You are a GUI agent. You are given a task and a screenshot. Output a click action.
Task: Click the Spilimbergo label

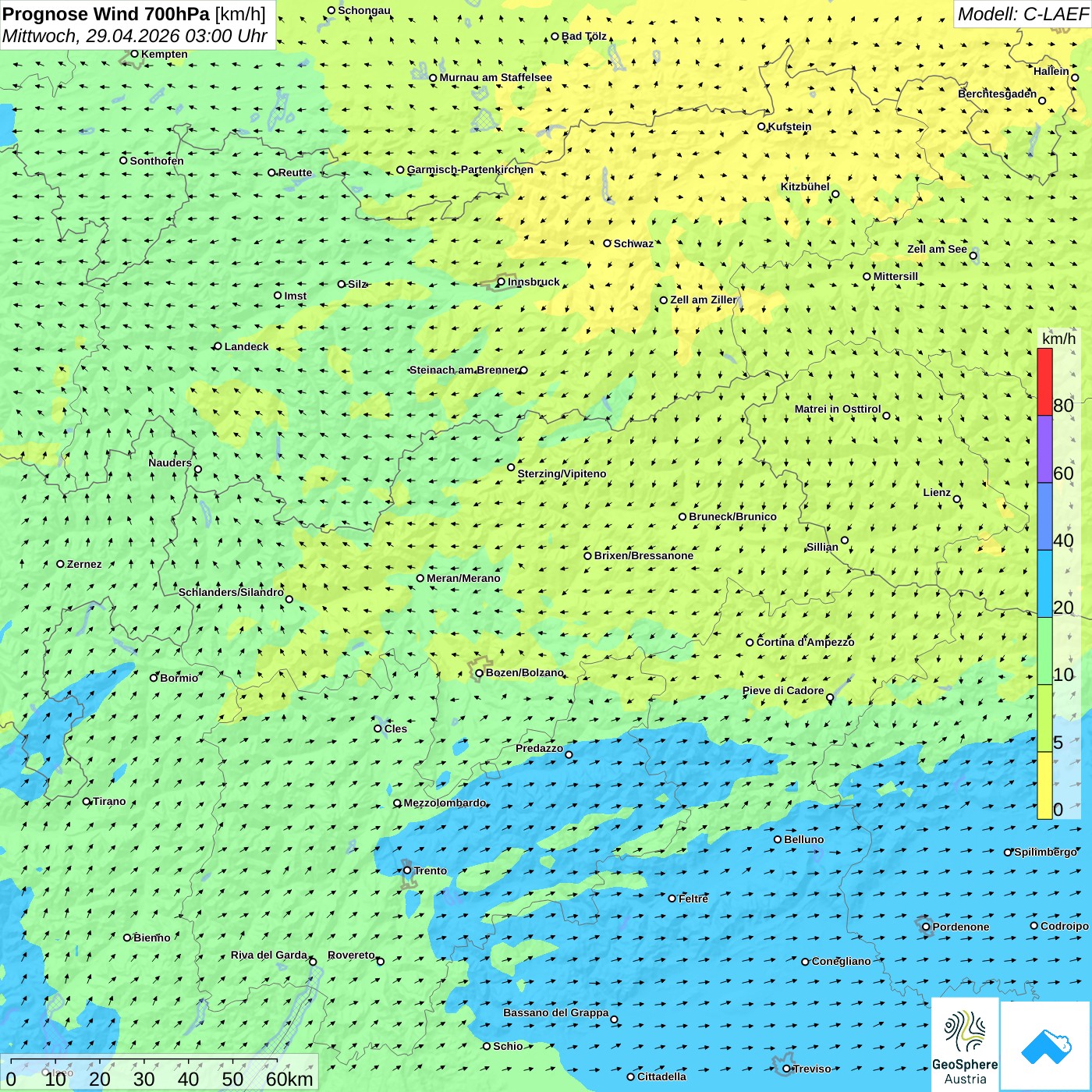(x=1045, y=852)
